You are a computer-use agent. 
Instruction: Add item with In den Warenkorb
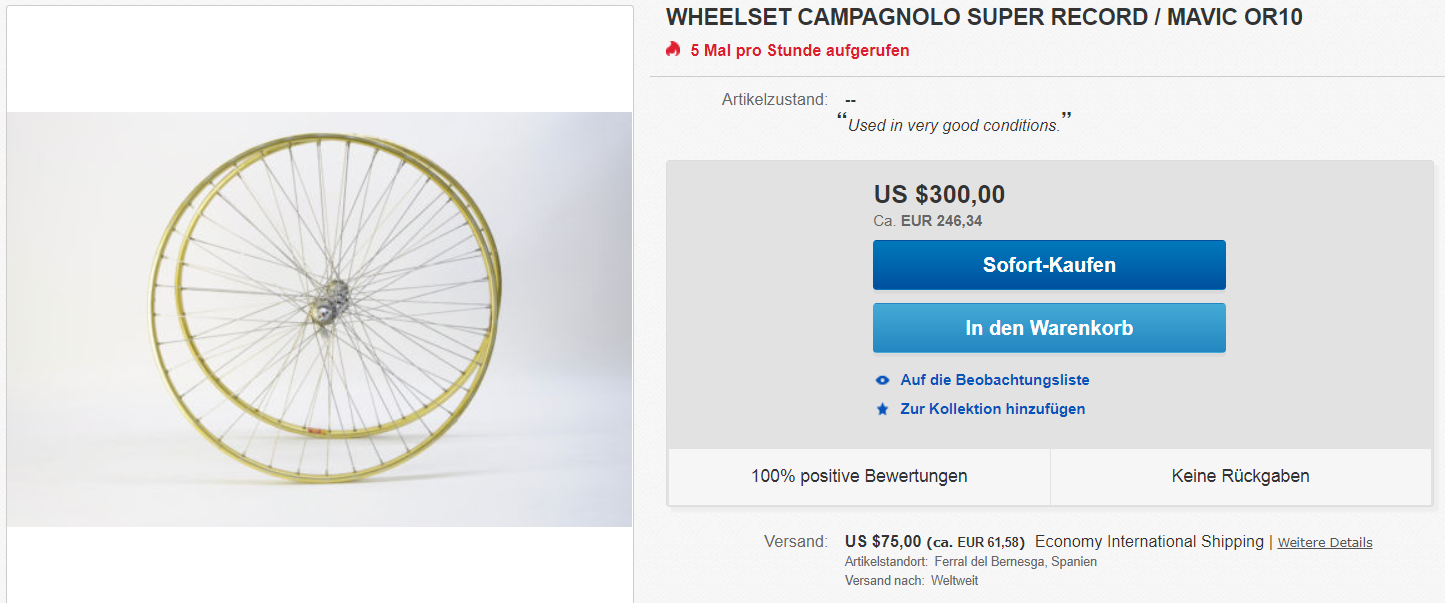(x=1049, y=328)
